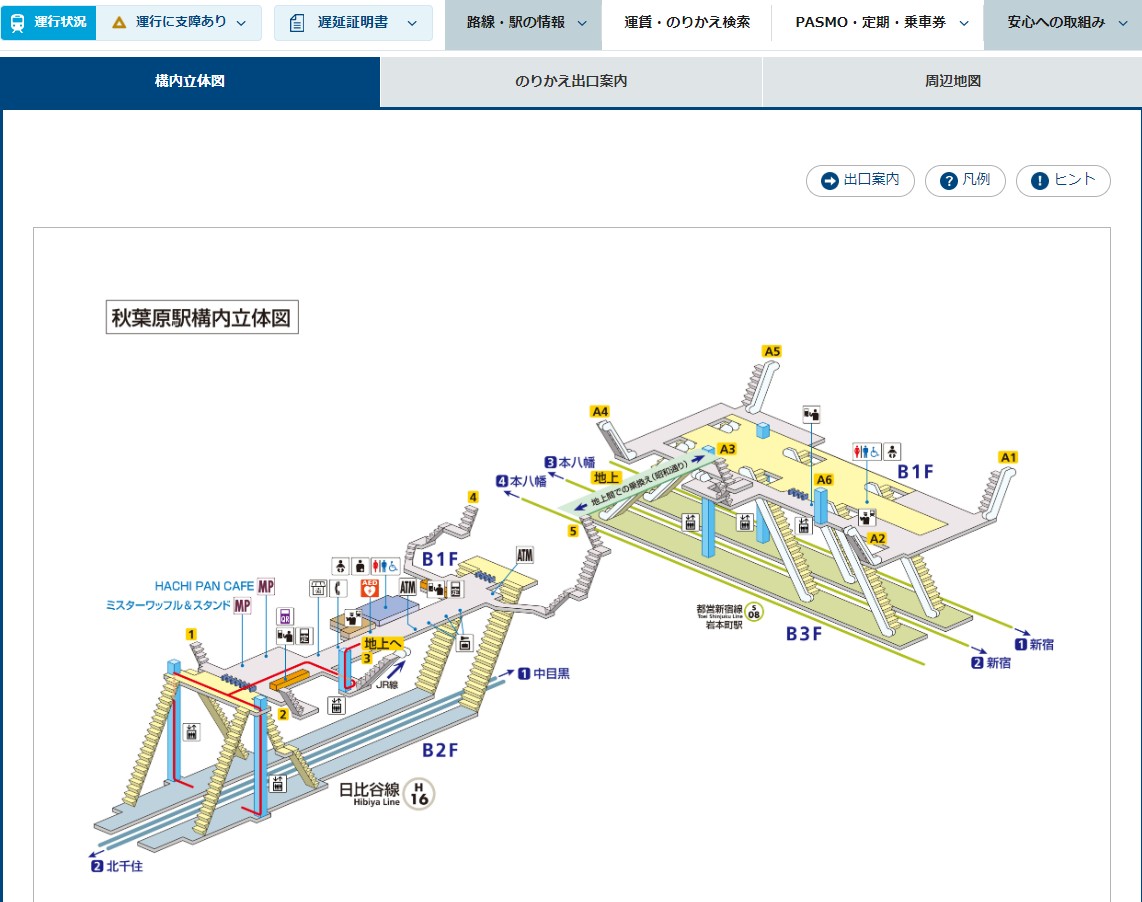Expand the 路線・駅の情報 menu
The height and width of the screenshot is (902, 1142).
523,22
